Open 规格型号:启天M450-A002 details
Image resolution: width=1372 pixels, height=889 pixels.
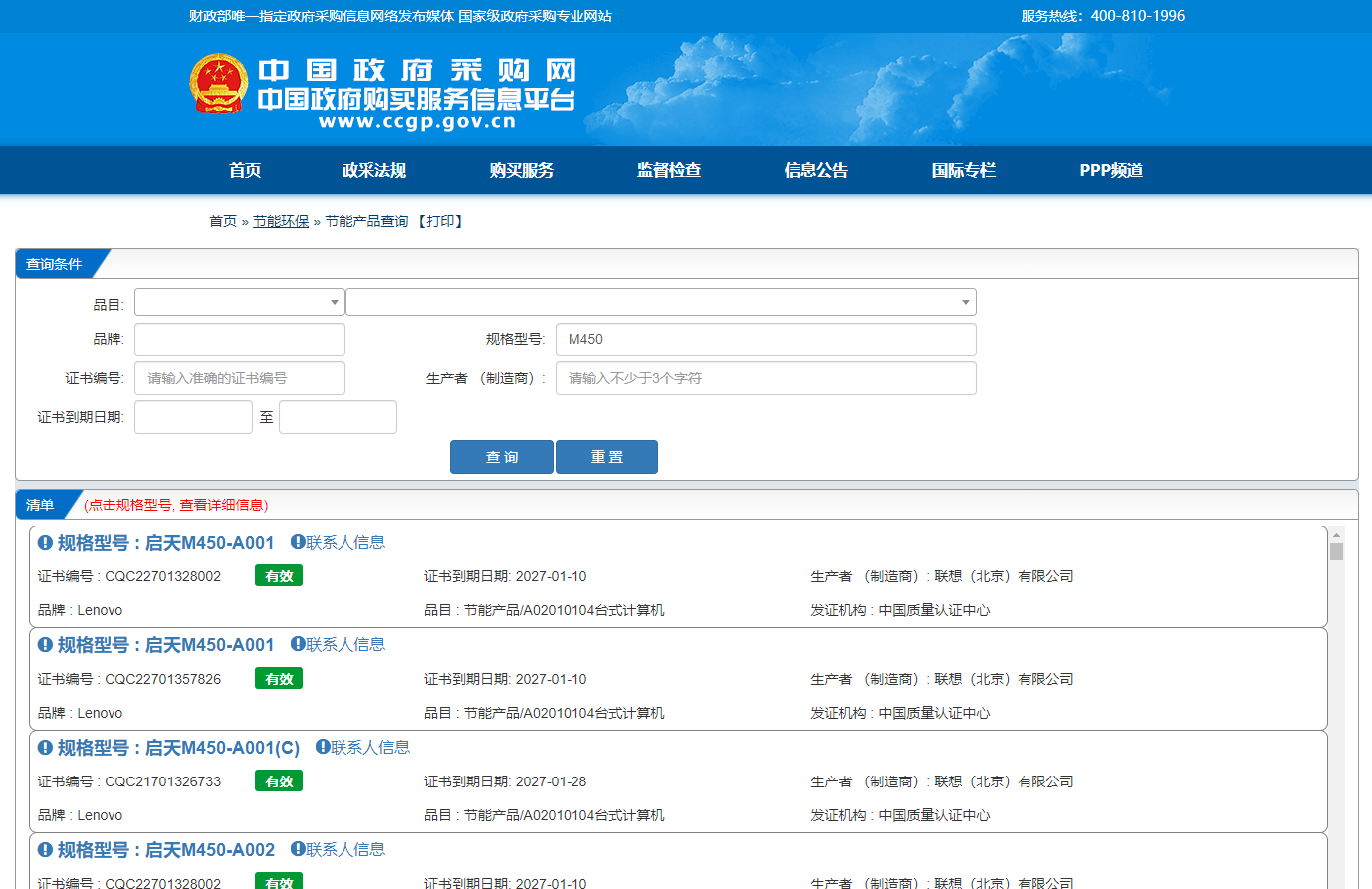(x=165, y=849)
